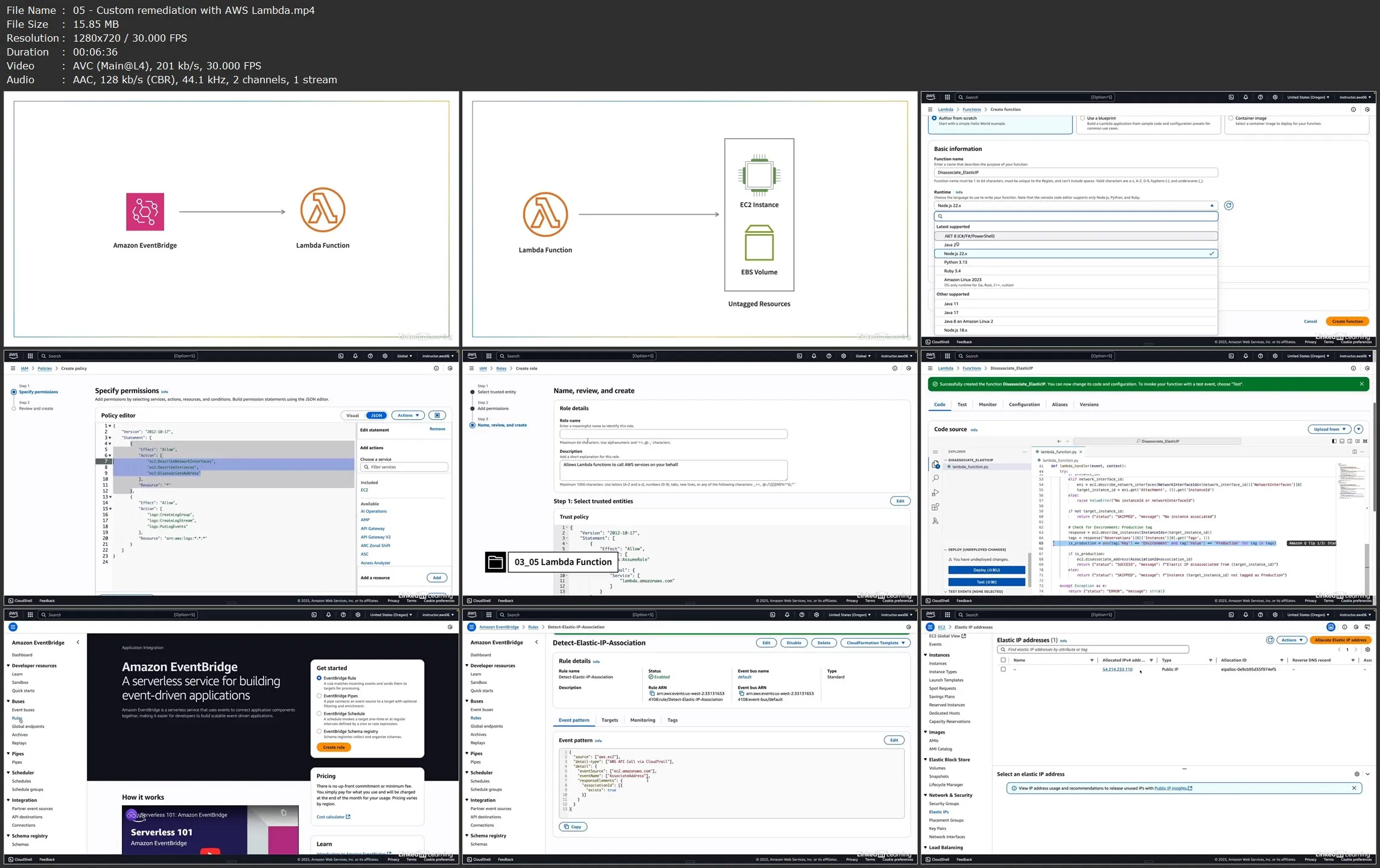1380x868 pixels.
Task: Select Author from scratch option
Action: [x=934, y=118]
